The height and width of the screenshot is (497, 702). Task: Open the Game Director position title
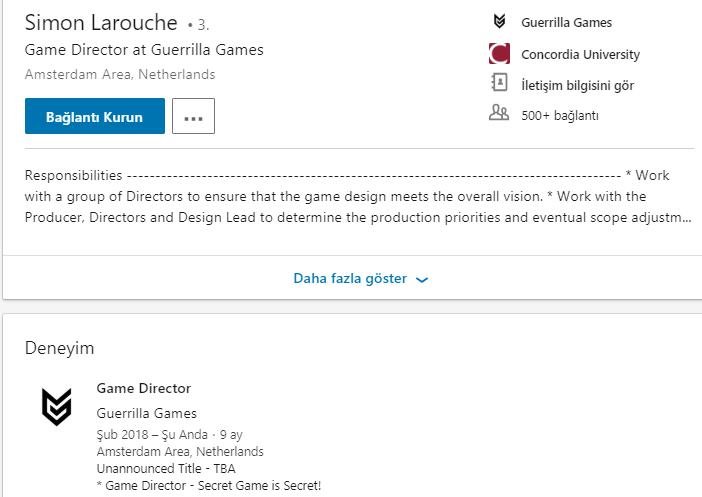coord(144,388)
